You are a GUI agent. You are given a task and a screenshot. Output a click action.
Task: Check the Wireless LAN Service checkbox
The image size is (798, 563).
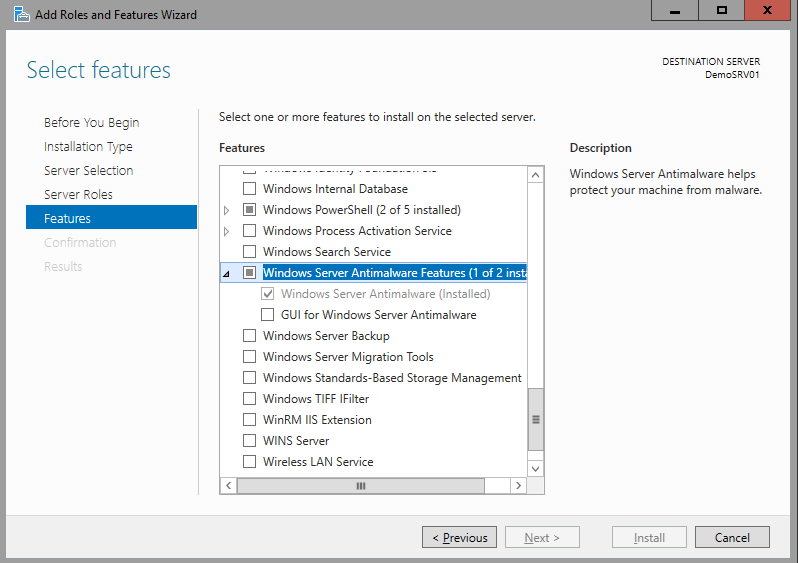pyautogui.click(x=249, y=461)
